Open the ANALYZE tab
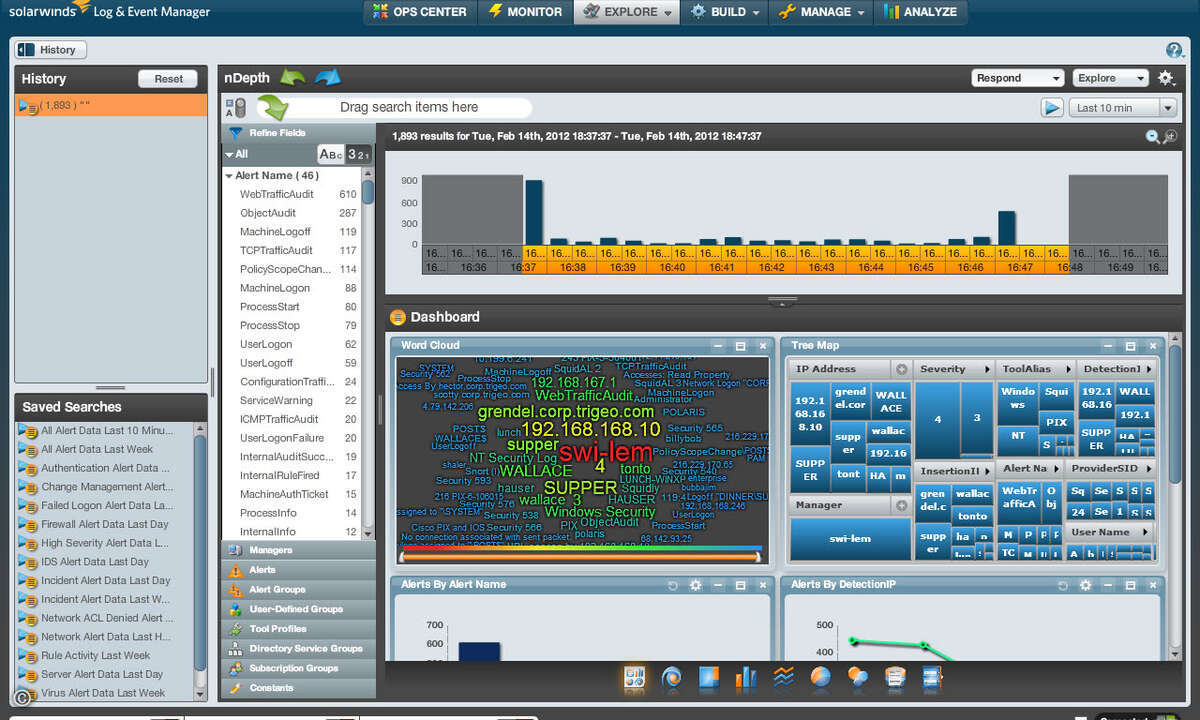This screenshot has width=1200, height=720. 921,12
